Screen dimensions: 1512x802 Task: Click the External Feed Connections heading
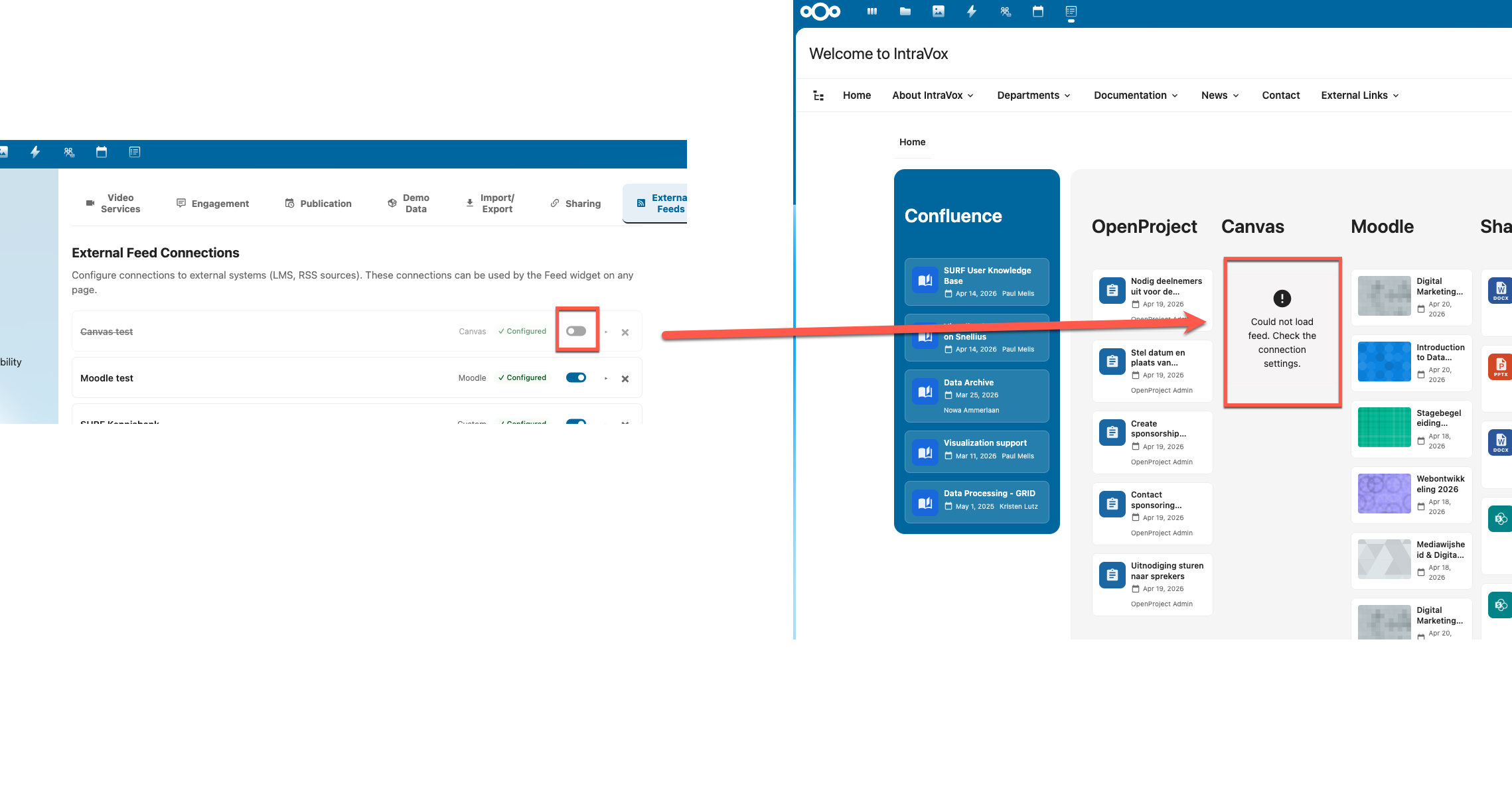point(155,253)
